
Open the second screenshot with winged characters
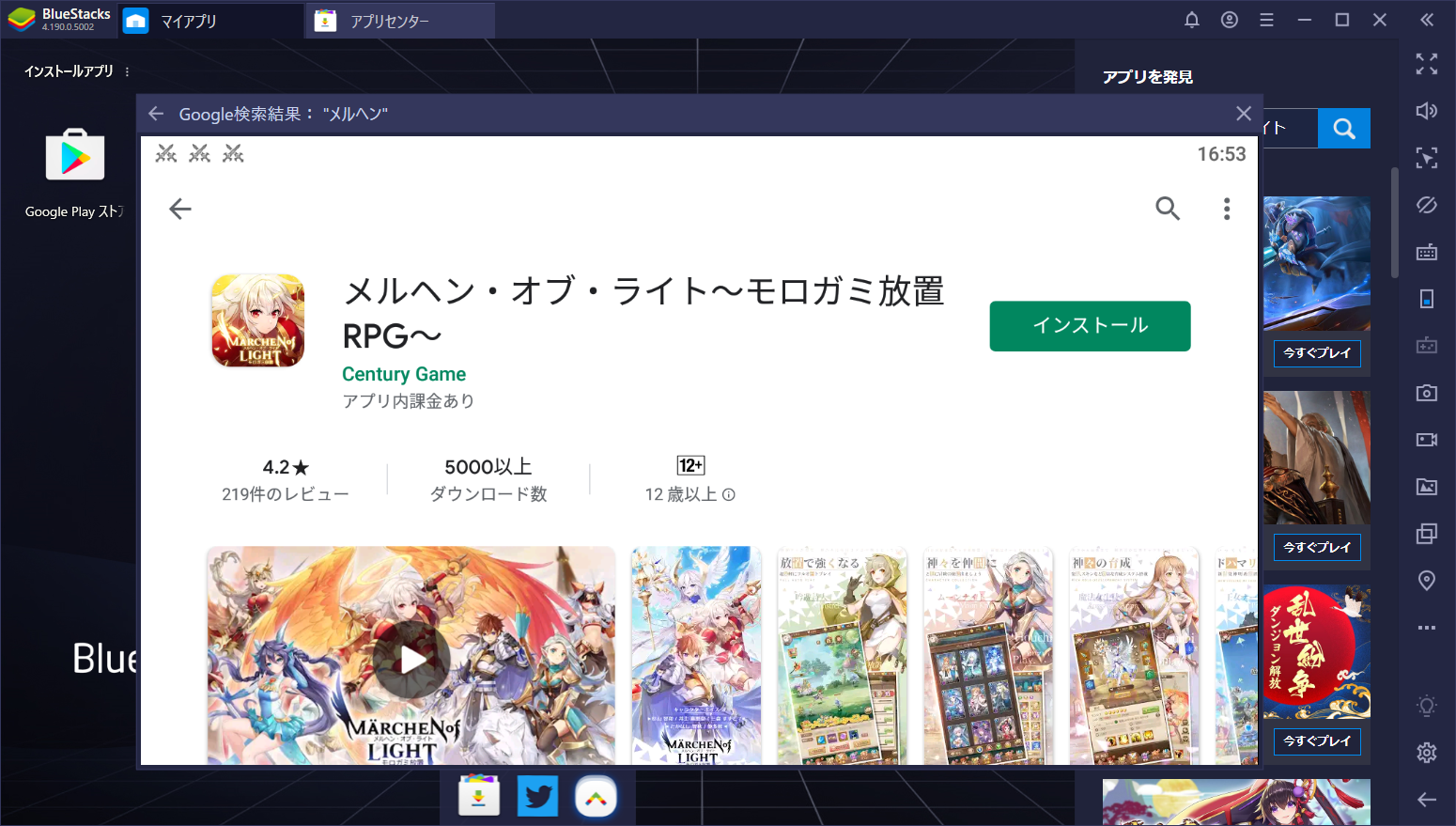click(x=696, y=655)
